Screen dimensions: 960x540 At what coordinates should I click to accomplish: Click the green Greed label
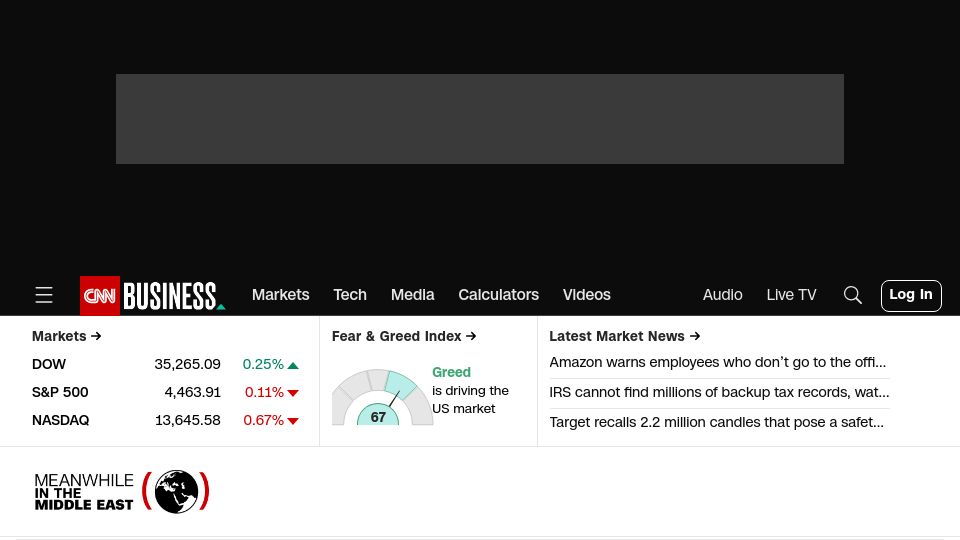coord(451,372)
